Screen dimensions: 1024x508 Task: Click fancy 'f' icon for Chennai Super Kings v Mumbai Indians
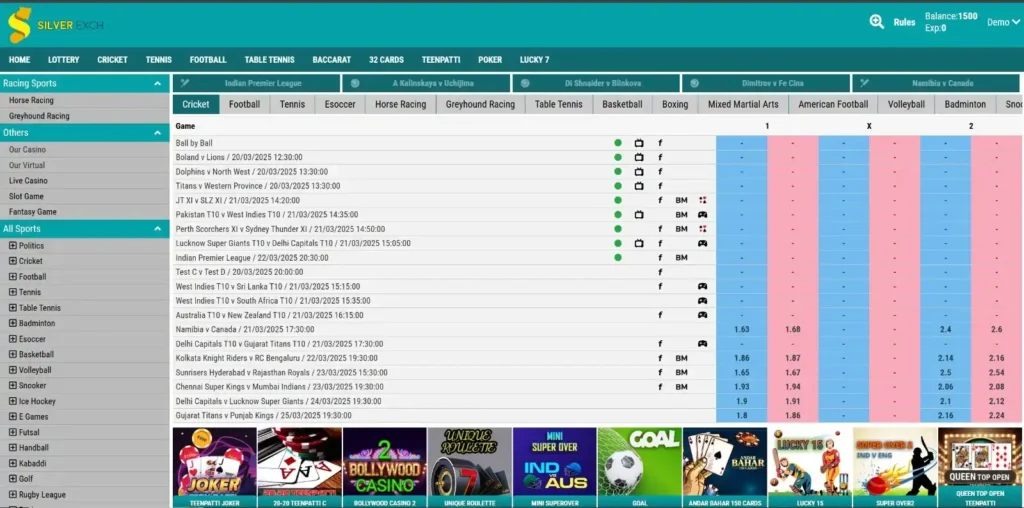pyautogui.click(x=660, y=387)
